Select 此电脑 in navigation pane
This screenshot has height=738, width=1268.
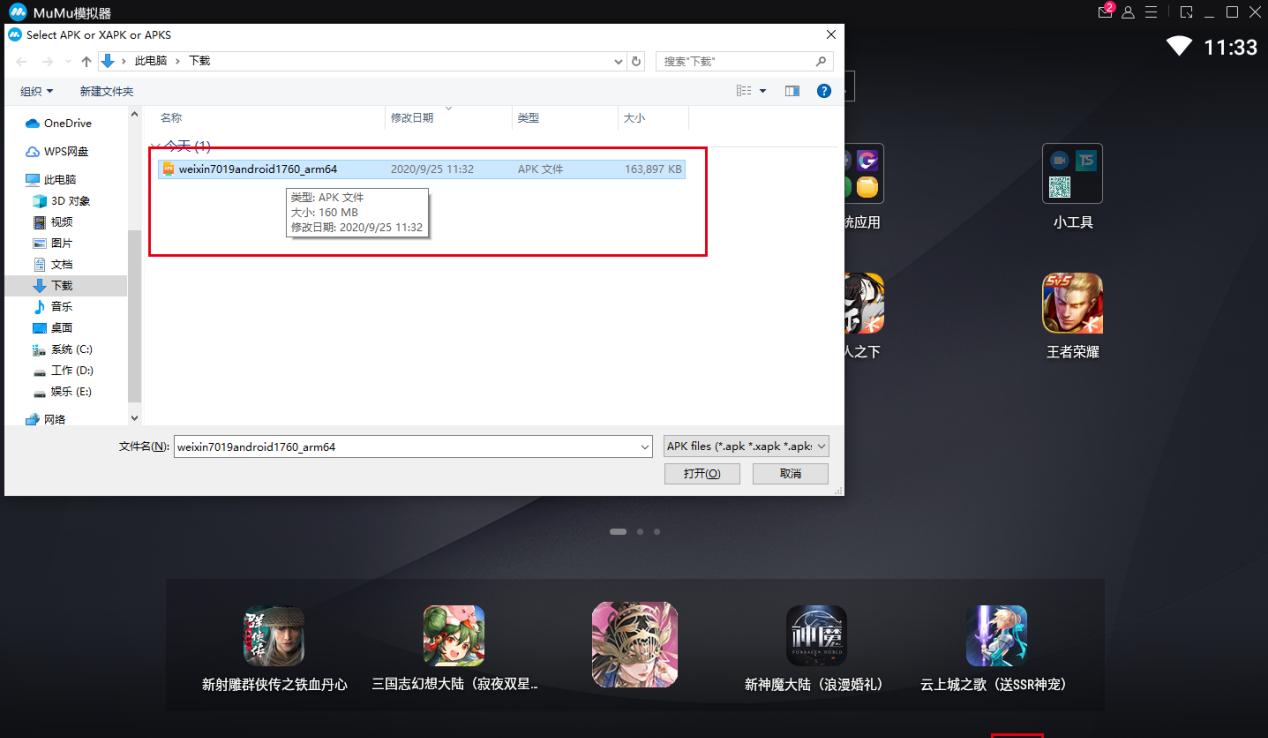(50, 179)
